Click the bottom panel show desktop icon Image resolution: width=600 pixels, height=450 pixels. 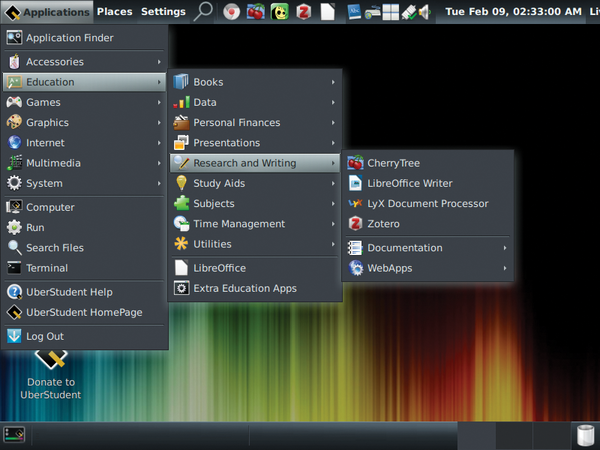point(14,435)
